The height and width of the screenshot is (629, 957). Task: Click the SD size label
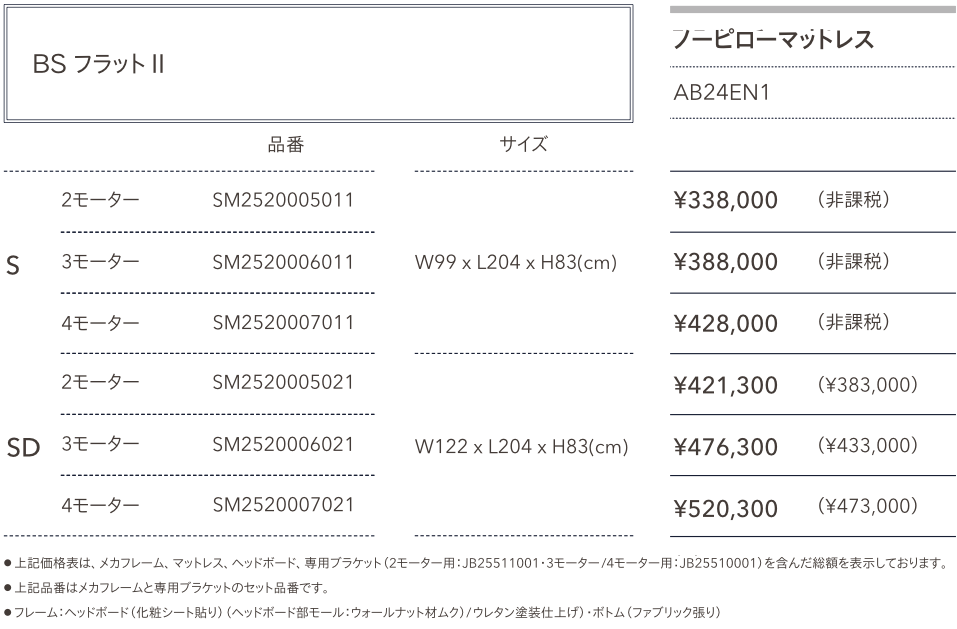tap(23, 447)
